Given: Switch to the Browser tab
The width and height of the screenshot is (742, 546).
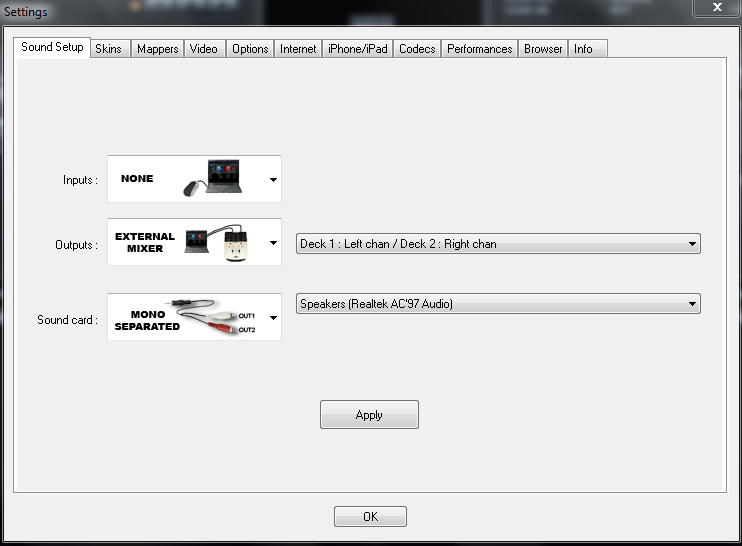Looking at the screenshot, I should click(x=543, y=49).
